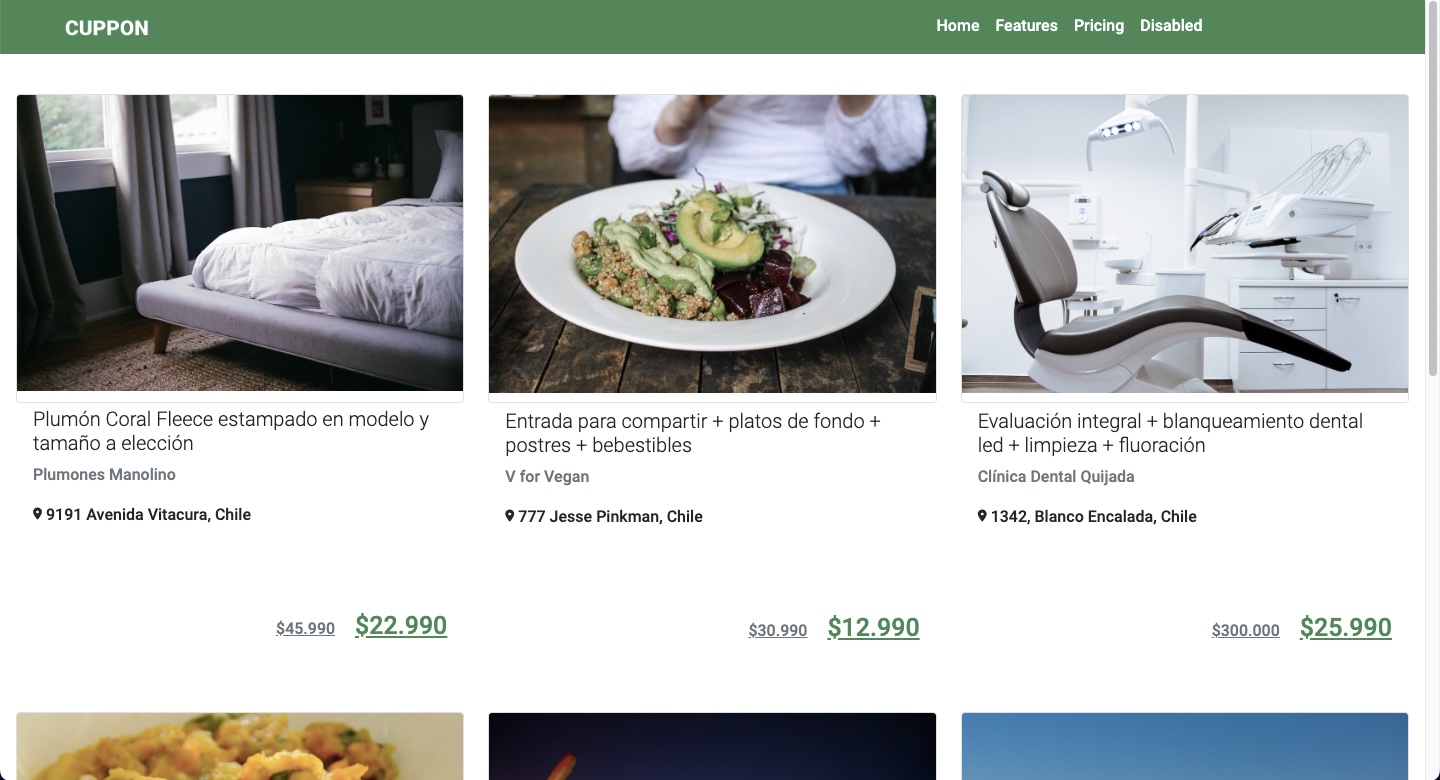Click the Plumón Coral Fleece coupon title
The image size is (1440, 780).
click(x=231, y=431)
